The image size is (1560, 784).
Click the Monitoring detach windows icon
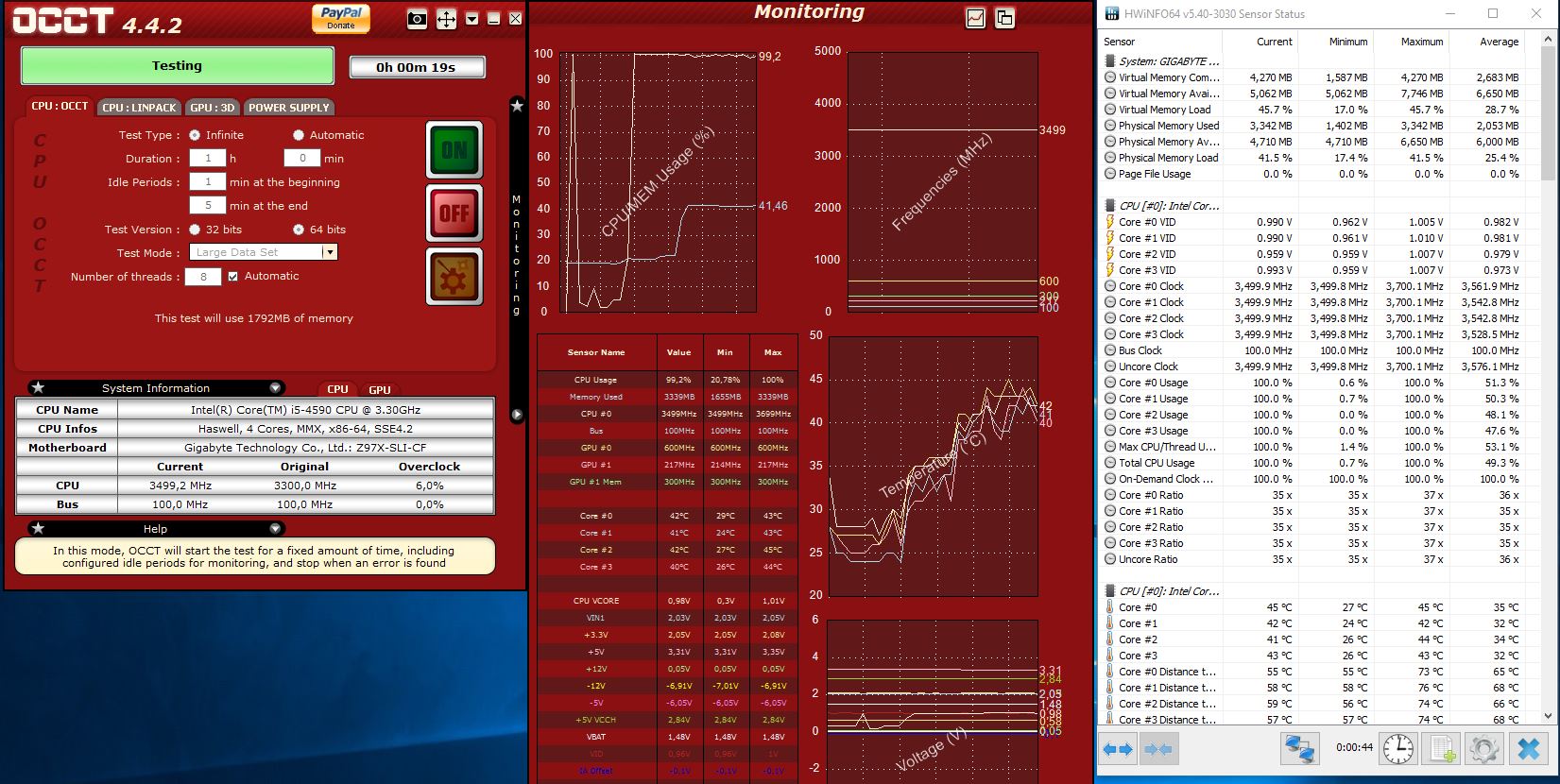(1004, 18)
